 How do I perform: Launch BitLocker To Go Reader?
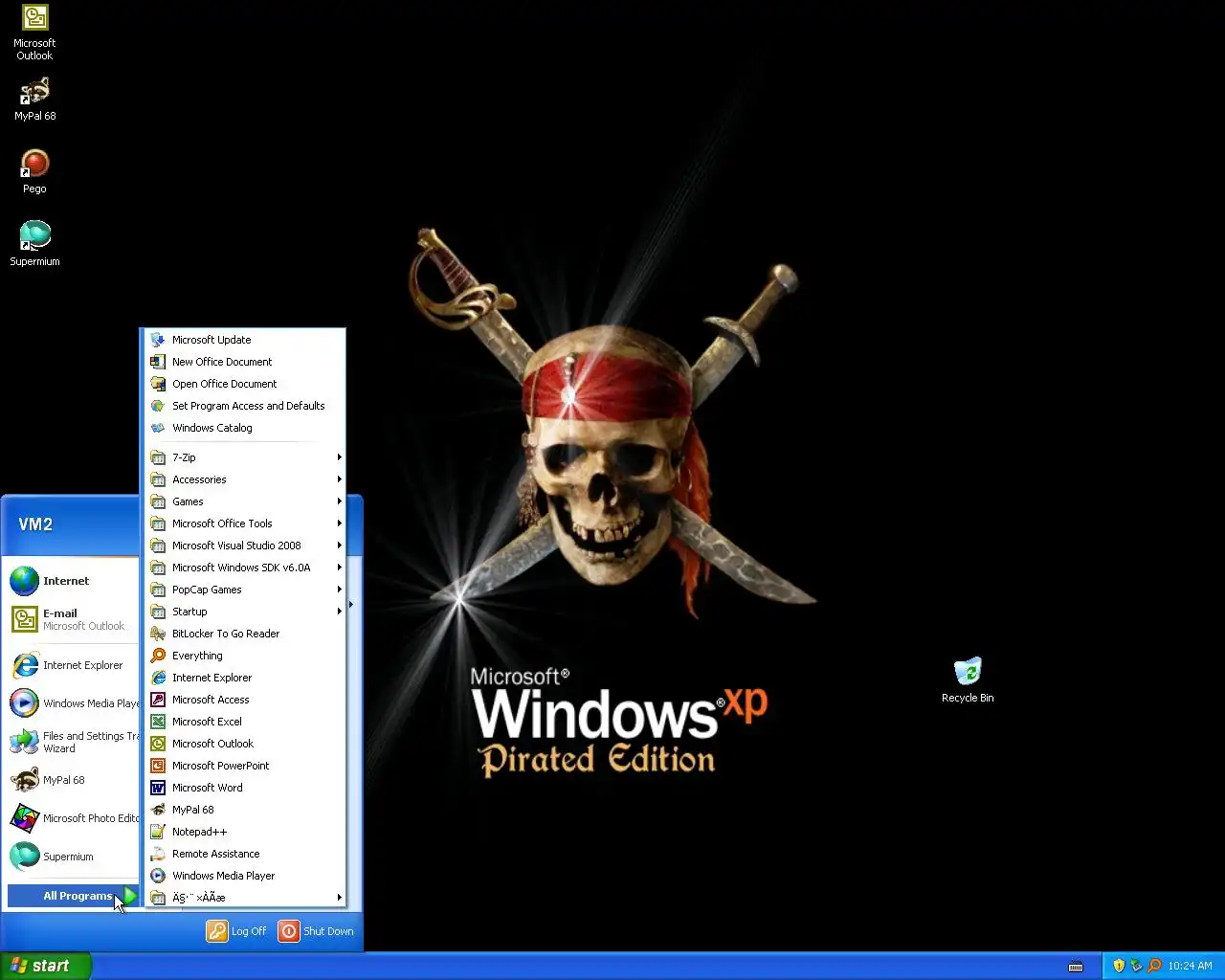point(244,634)
